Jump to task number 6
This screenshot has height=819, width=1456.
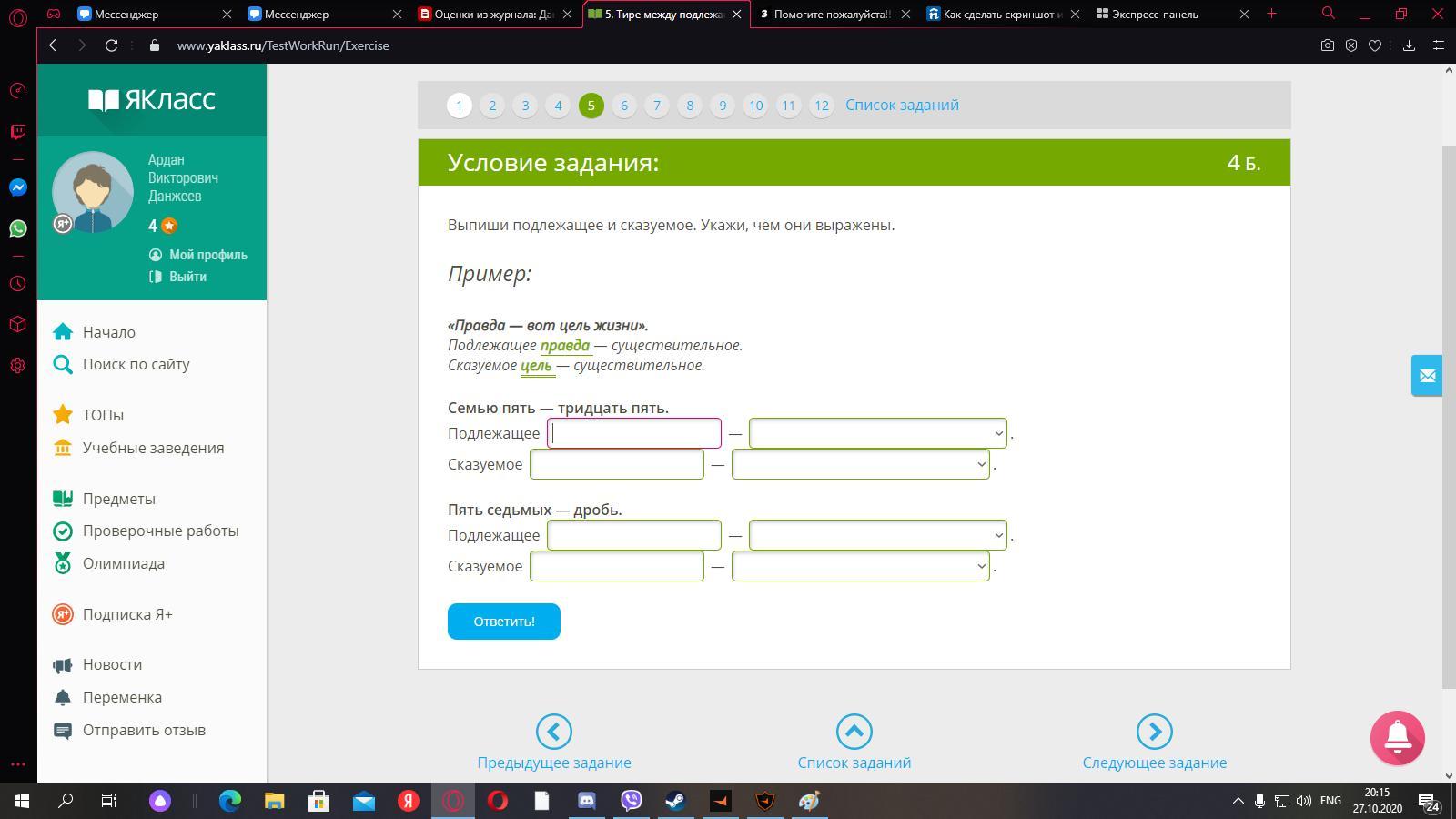624,106
